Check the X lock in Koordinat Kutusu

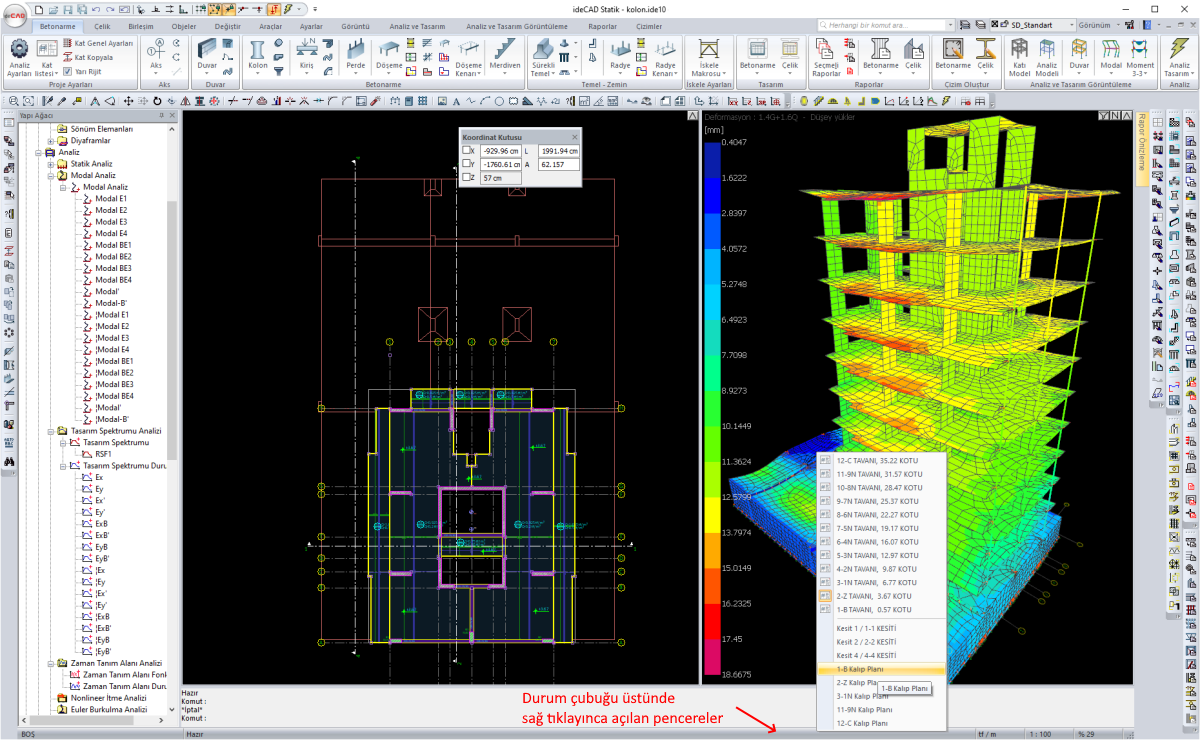[467, 150]
